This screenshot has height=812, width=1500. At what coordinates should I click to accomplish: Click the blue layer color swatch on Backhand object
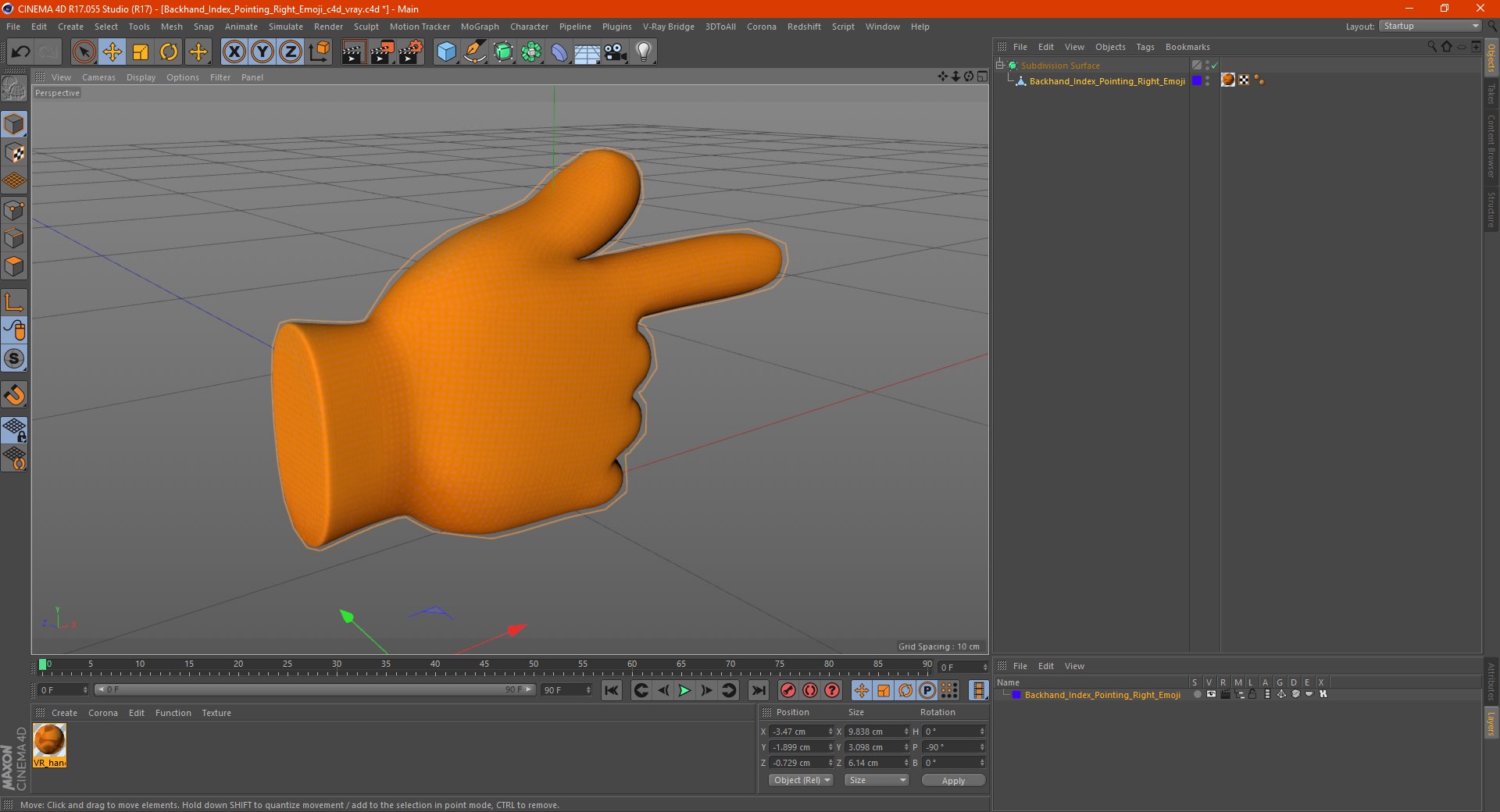[1196, 80]
